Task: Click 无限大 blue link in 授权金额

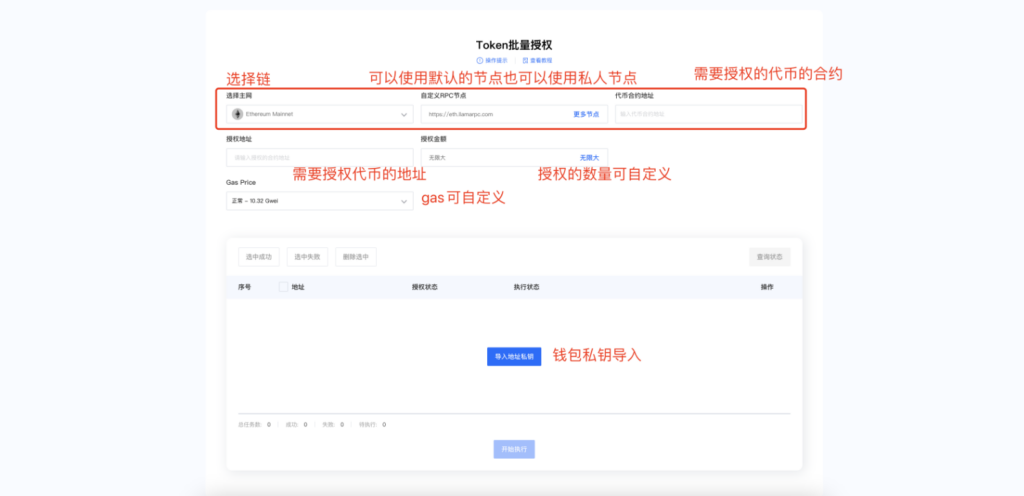Action: click(x=589, y=158)
